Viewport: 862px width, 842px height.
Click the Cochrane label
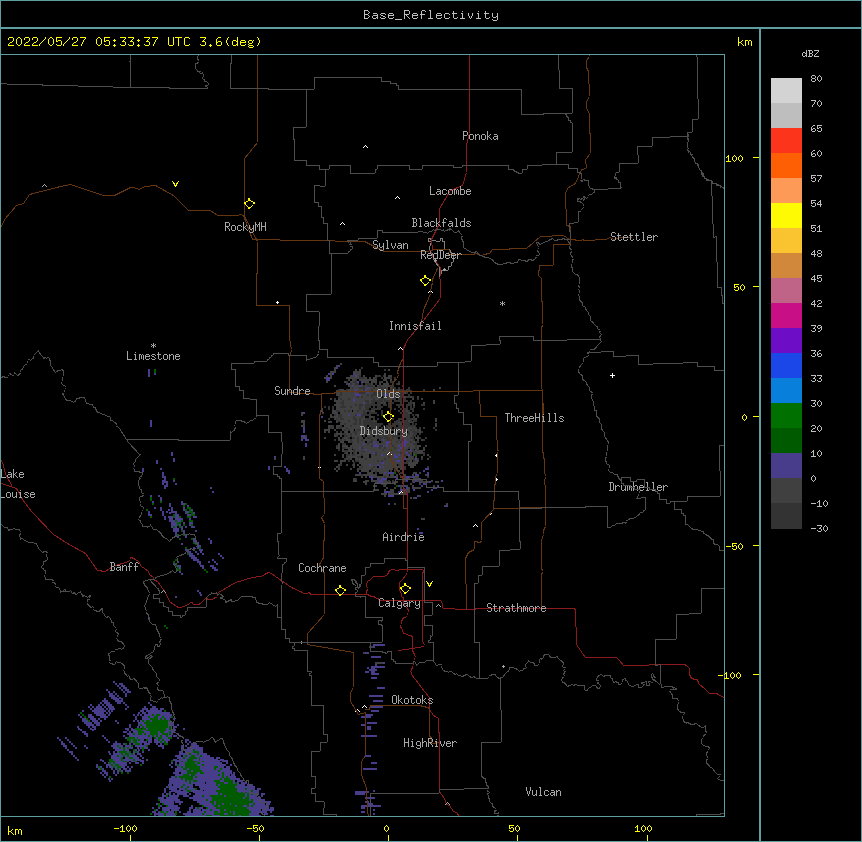(x=322, y=568)
